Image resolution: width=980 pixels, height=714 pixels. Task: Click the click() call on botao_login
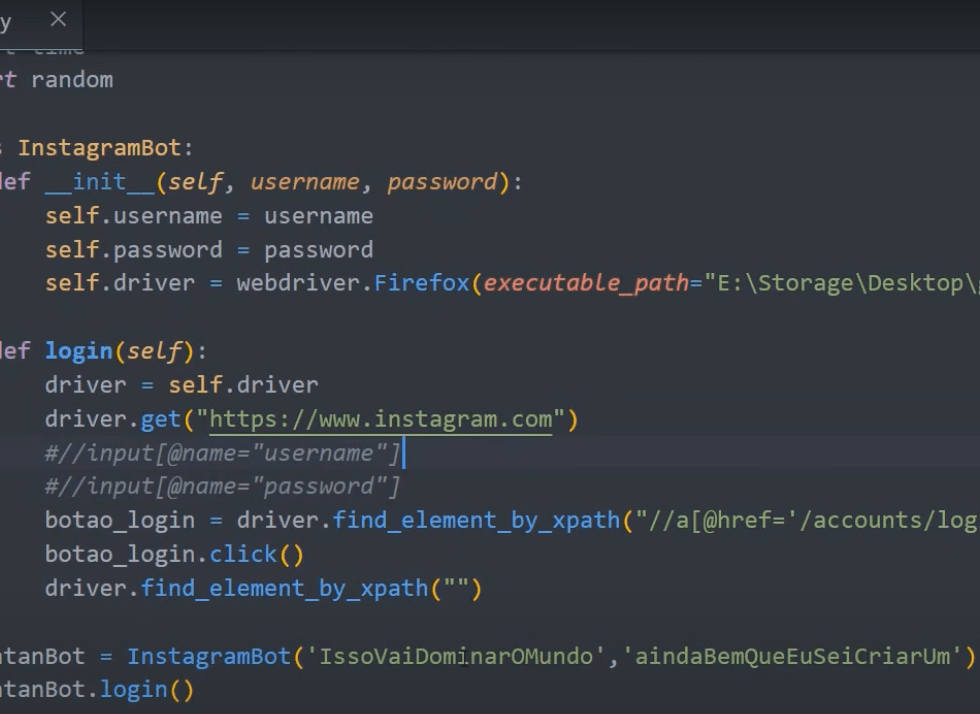tap(243, 554)
